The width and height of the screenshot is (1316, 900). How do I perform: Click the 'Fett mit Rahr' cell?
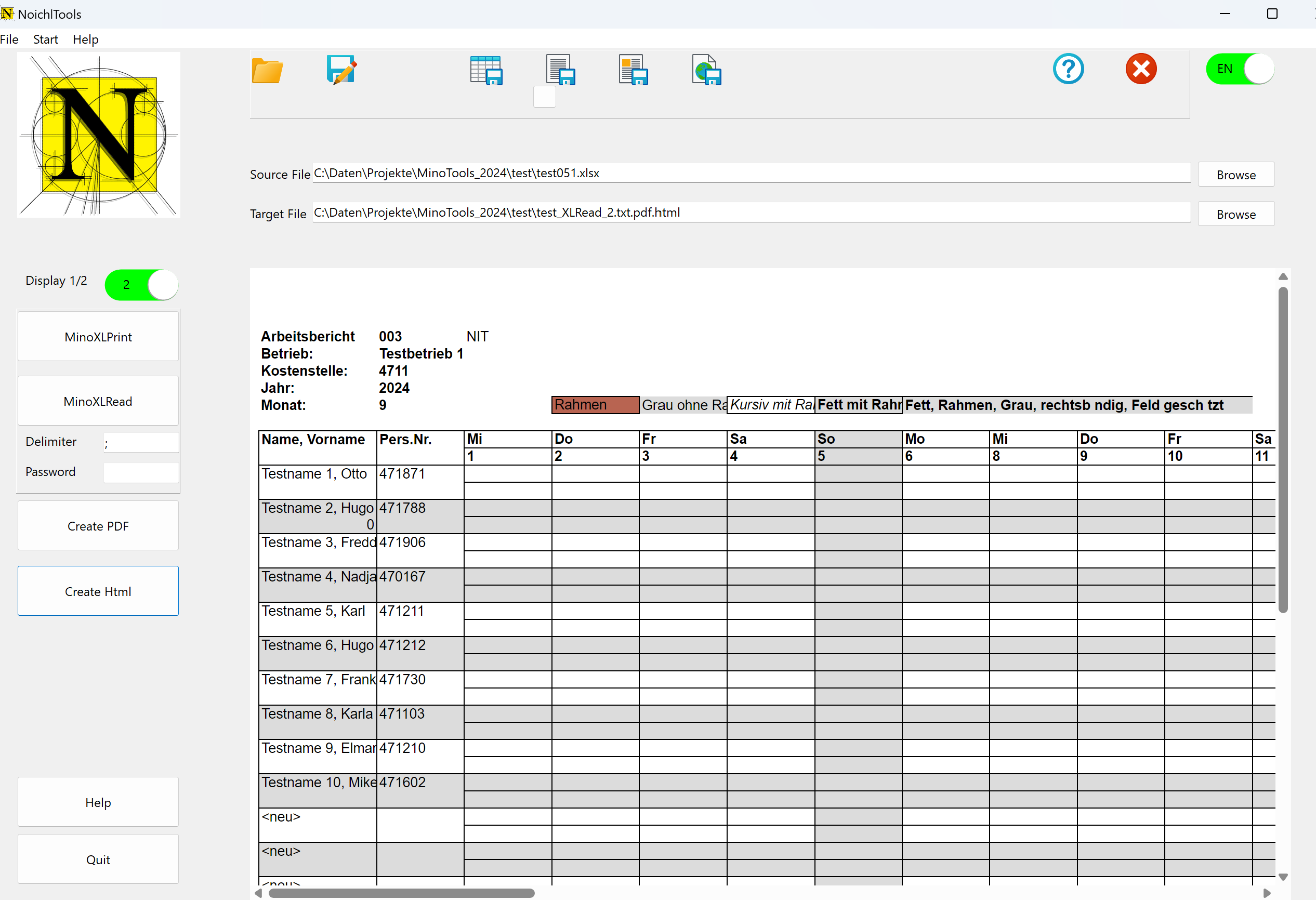(859, 405)
